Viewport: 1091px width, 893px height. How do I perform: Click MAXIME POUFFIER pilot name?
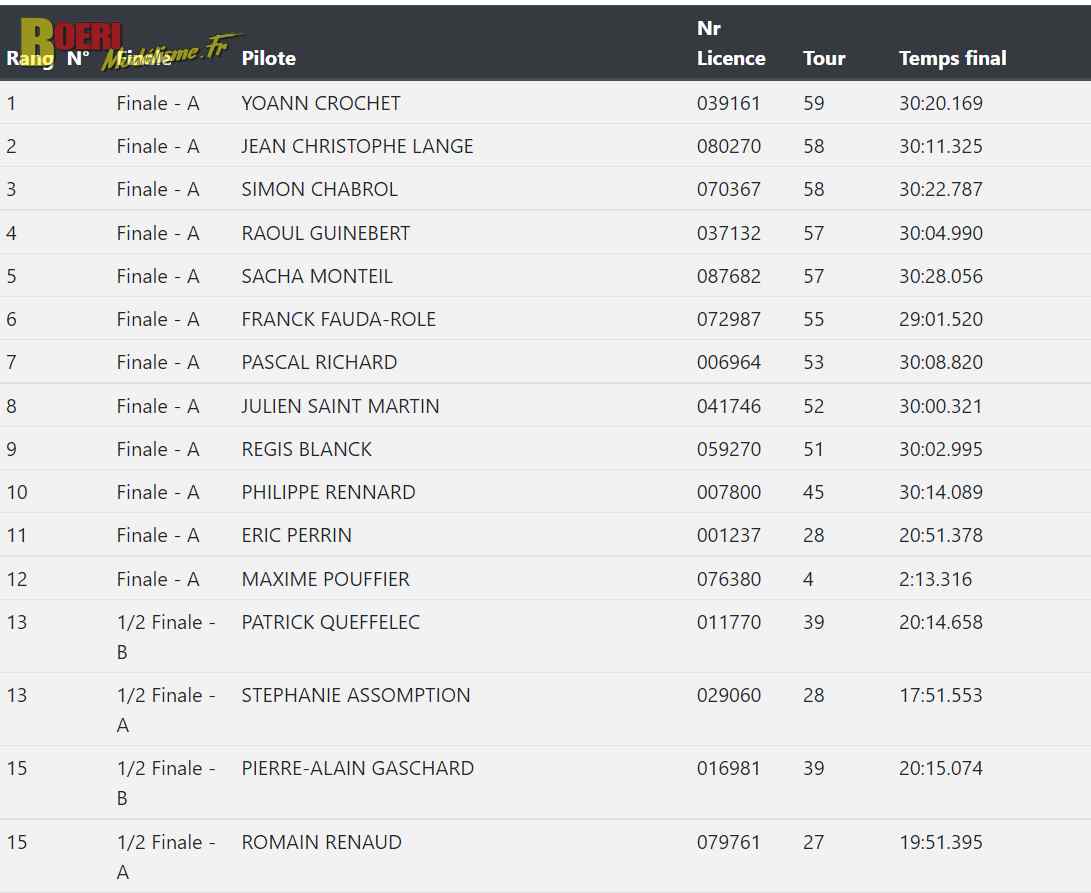pyautogui.click(x=325, y=579)
